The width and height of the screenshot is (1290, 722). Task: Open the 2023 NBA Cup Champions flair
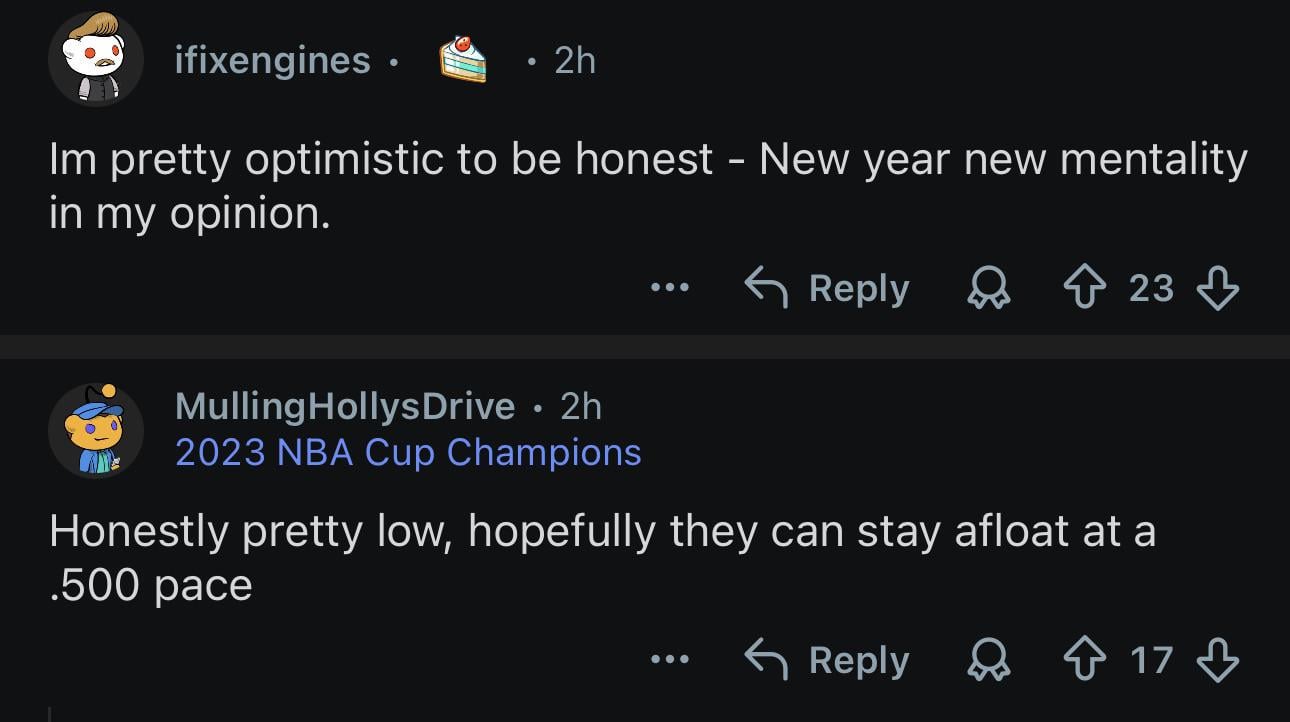pyautogui.click(x=407, y=452)
